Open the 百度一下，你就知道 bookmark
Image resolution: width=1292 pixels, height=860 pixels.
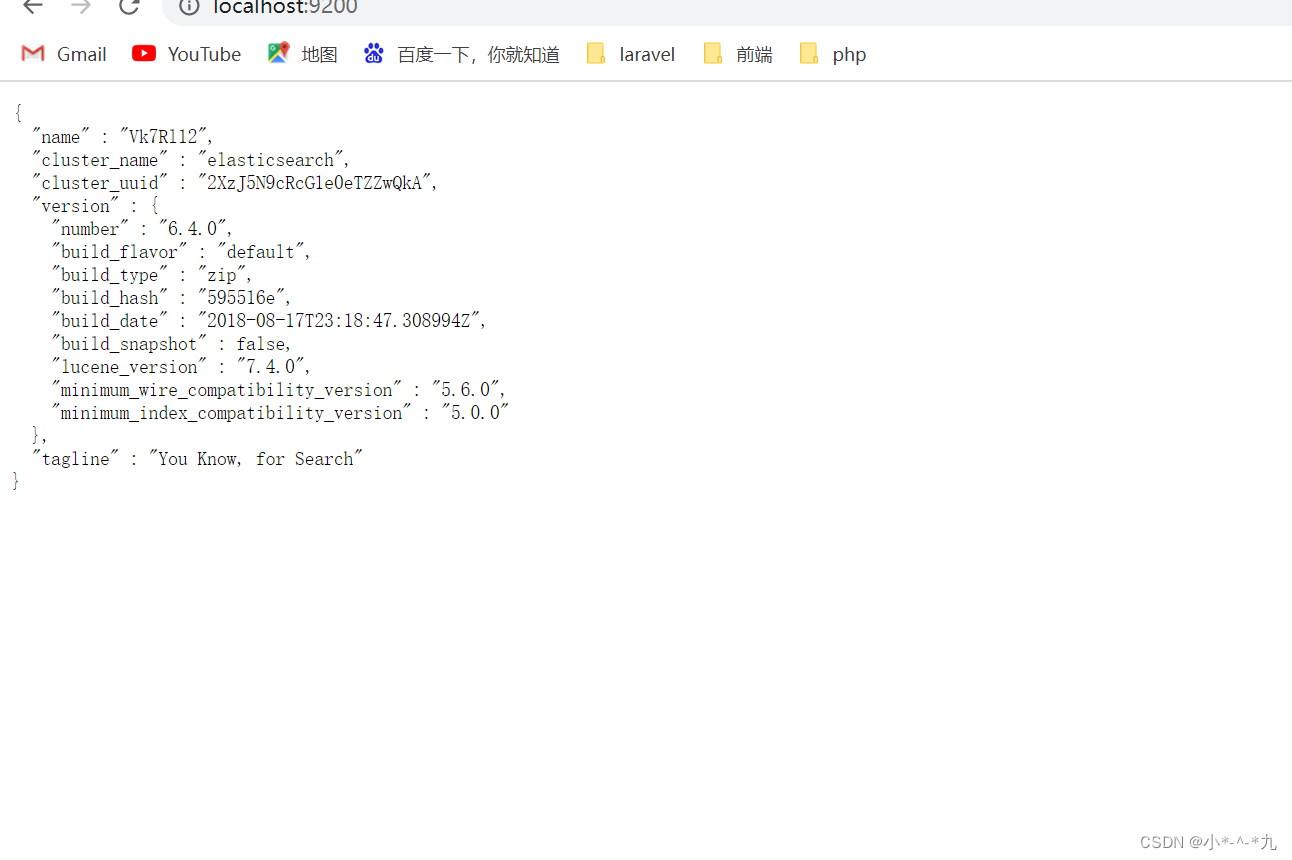462,54
